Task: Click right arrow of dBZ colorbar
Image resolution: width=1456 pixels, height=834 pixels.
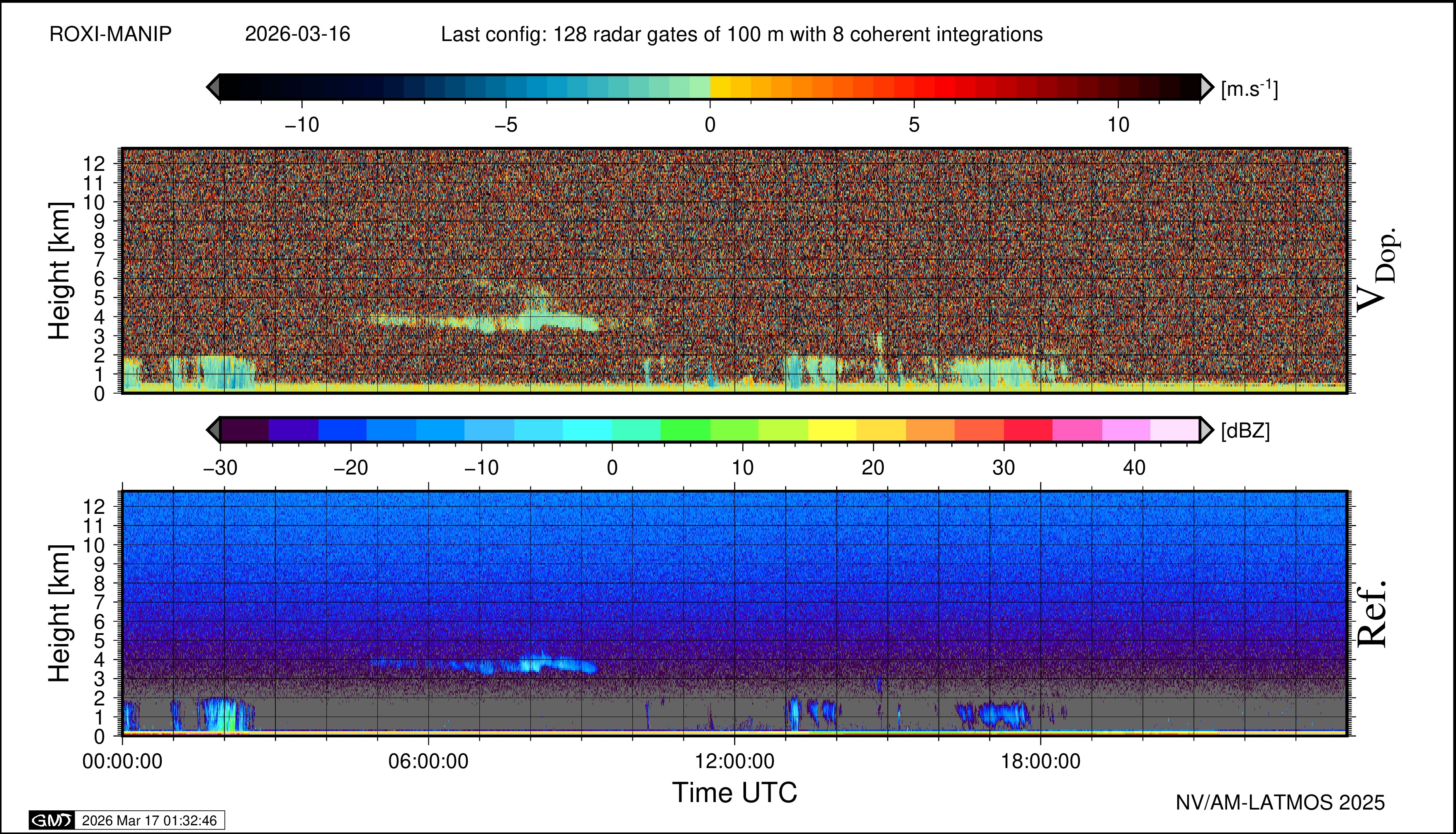Action: [1206, 430]
